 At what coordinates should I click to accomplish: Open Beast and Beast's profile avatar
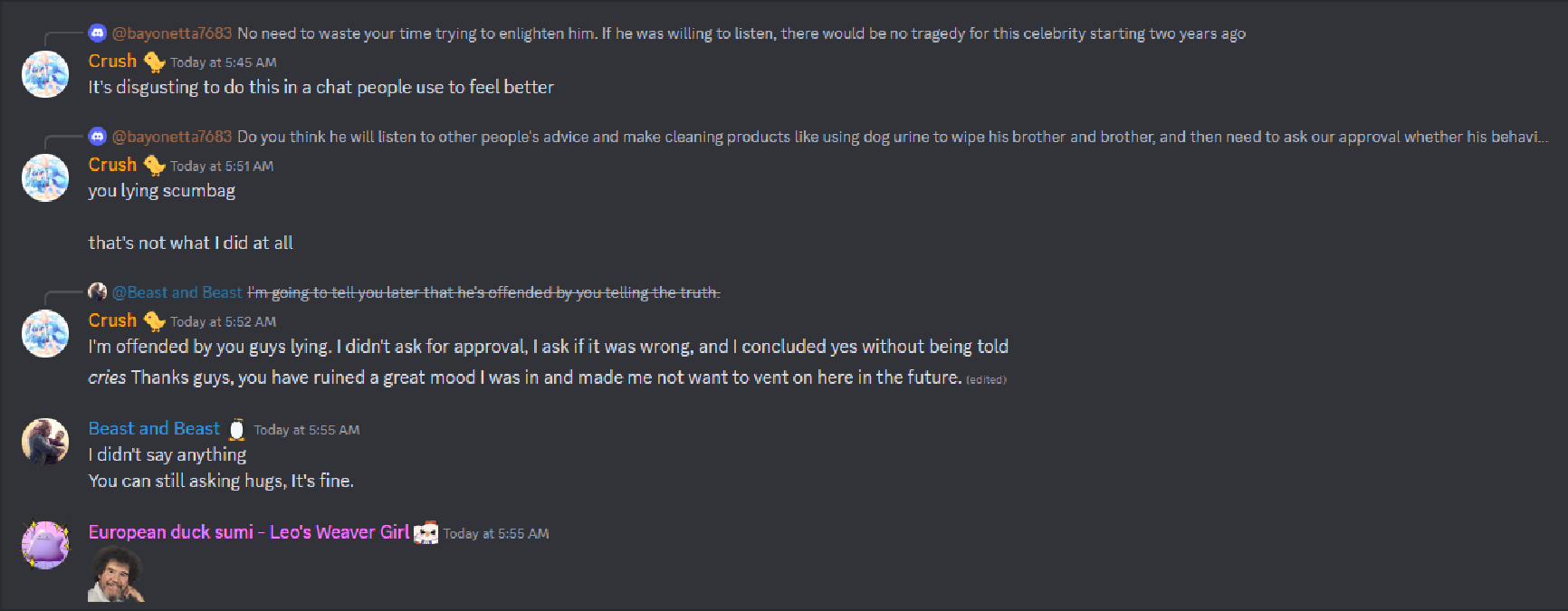(45, 442)
